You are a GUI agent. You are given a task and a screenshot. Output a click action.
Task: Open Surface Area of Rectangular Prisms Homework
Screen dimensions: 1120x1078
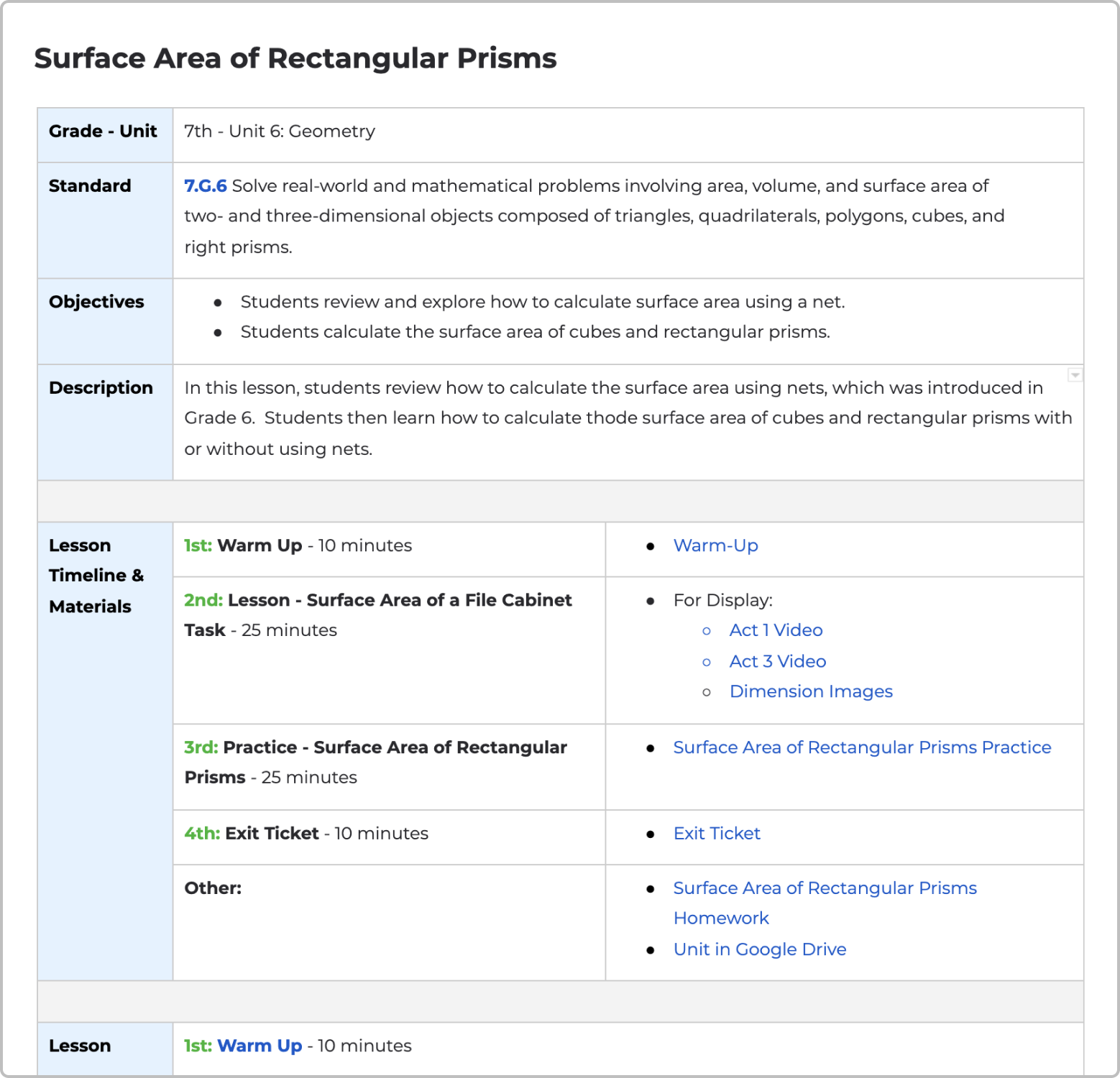click(x=825, y=903)
